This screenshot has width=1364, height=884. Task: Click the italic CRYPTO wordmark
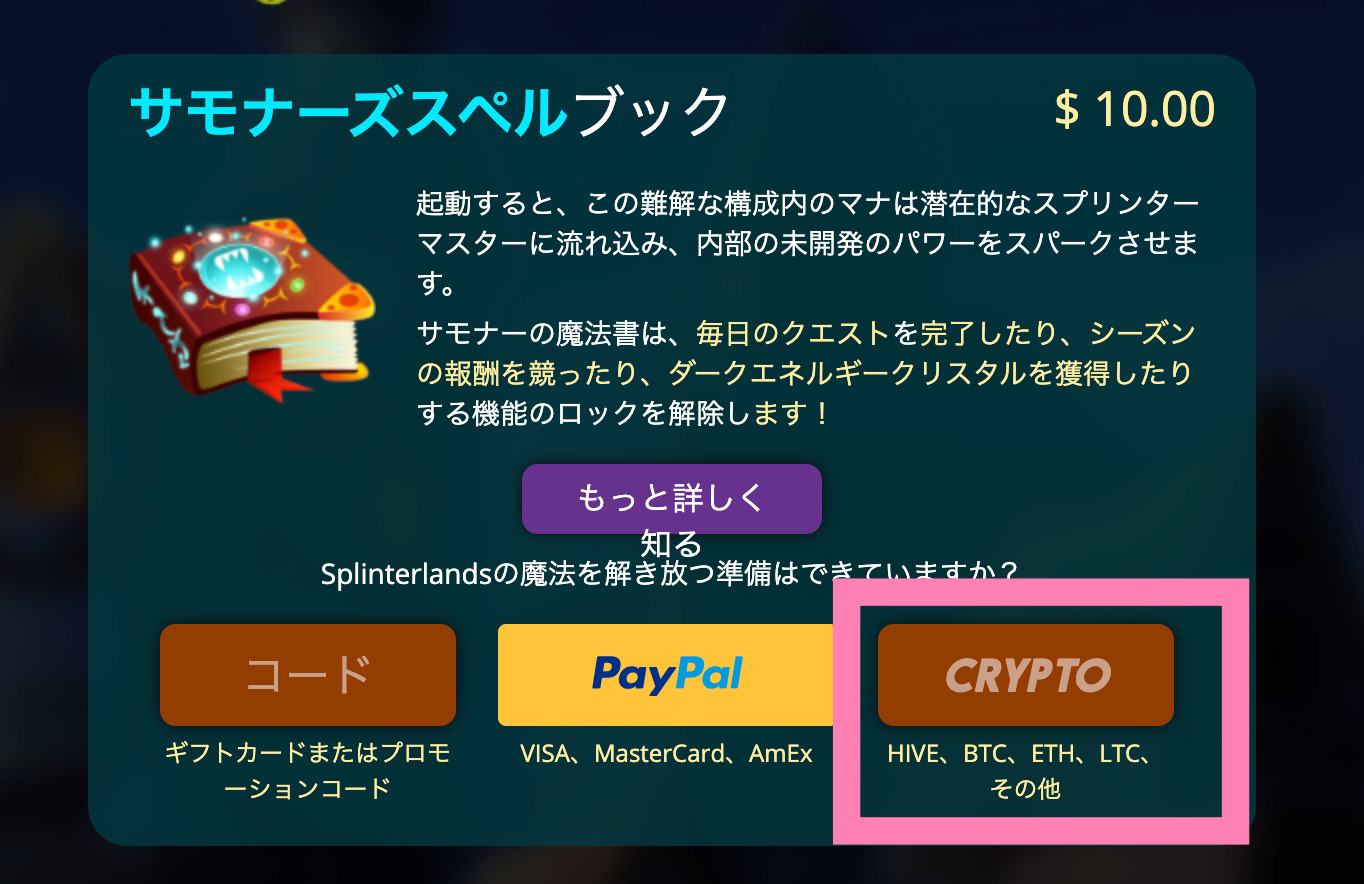pos(1028,676)
